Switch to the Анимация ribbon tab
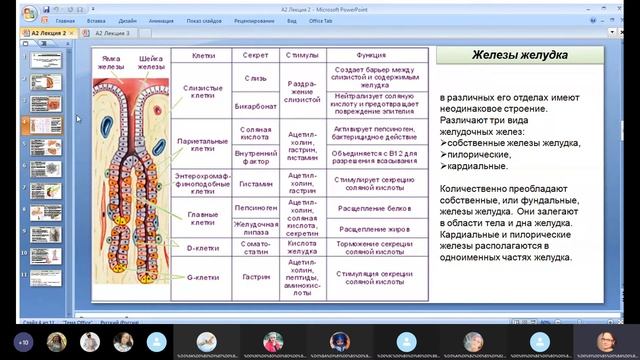 161,21
